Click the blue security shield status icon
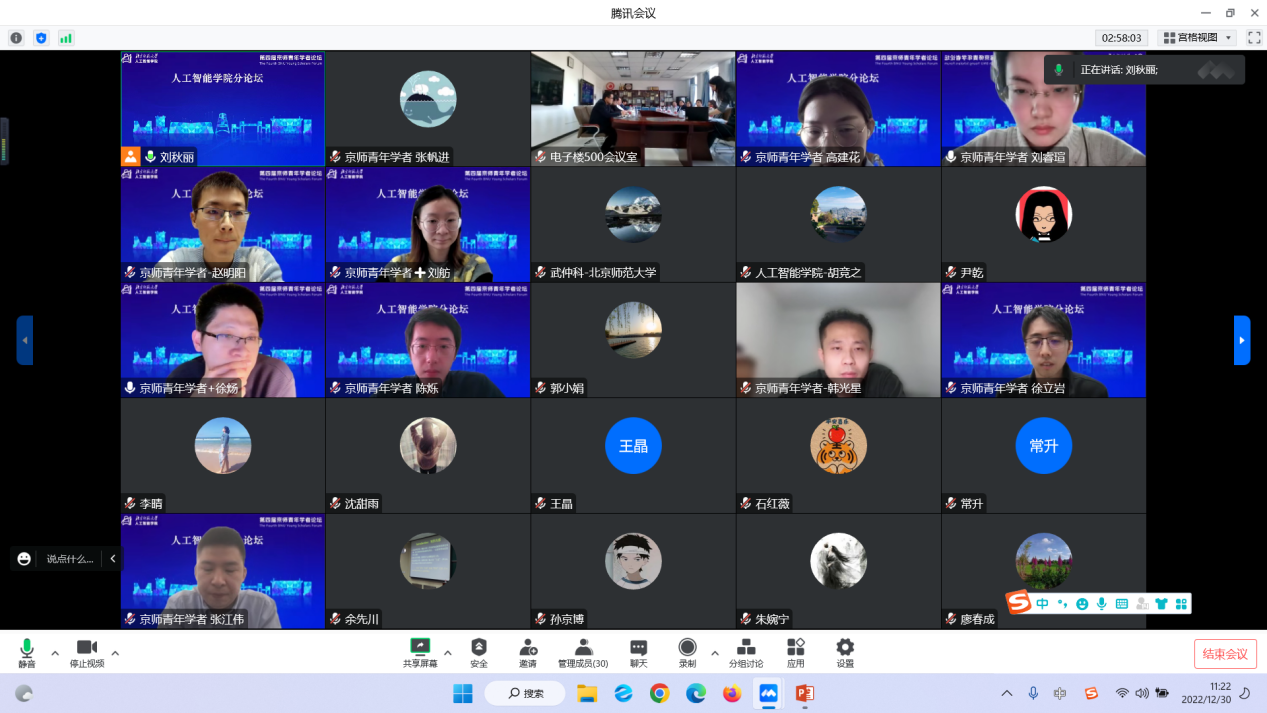Viewport: 1267px width, 713px height. point(41,38)
